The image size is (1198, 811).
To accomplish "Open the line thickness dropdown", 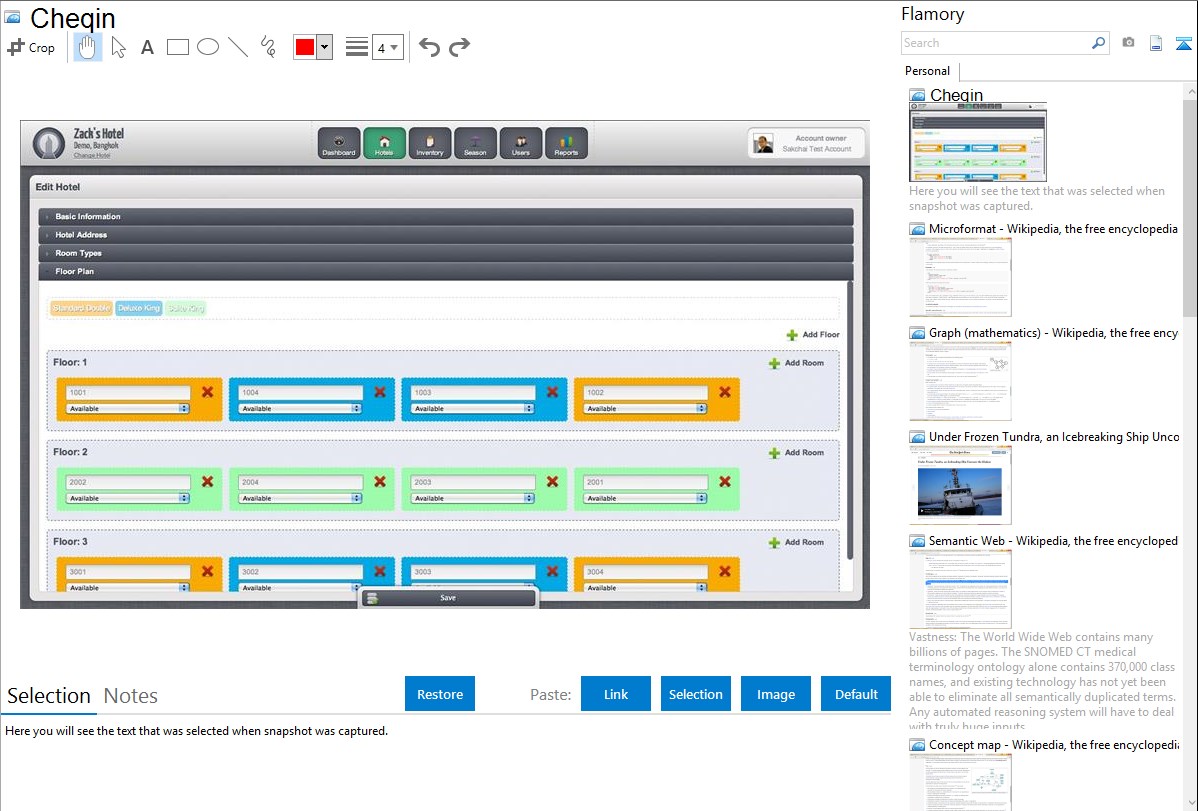I will point(387,47).
